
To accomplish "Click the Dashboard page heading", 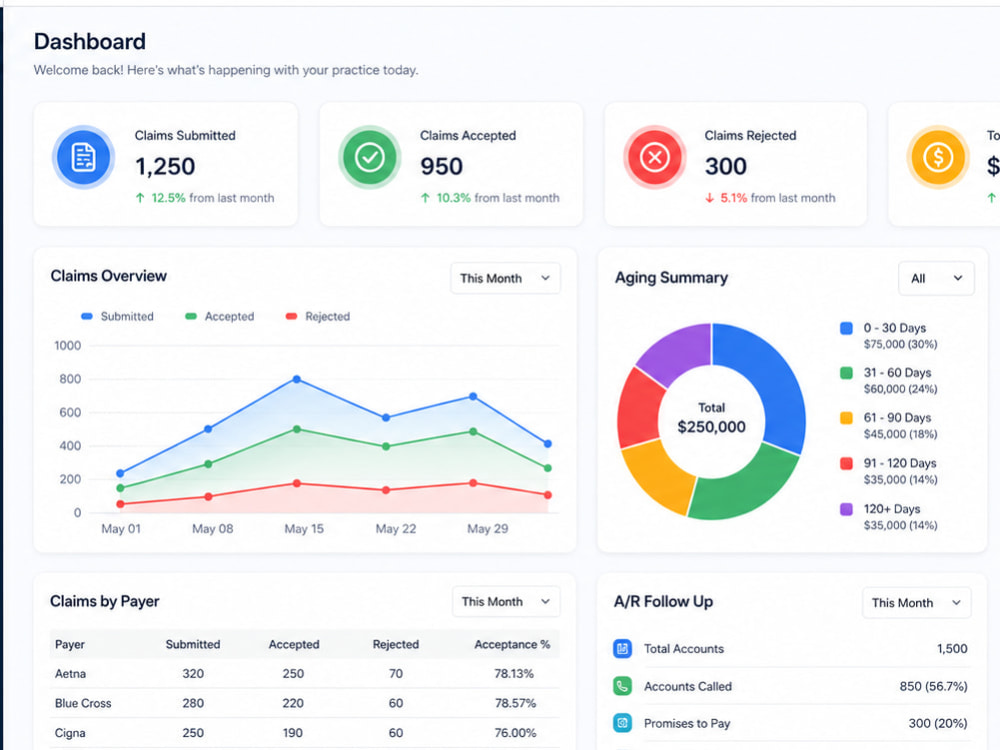I will (90, 41).
